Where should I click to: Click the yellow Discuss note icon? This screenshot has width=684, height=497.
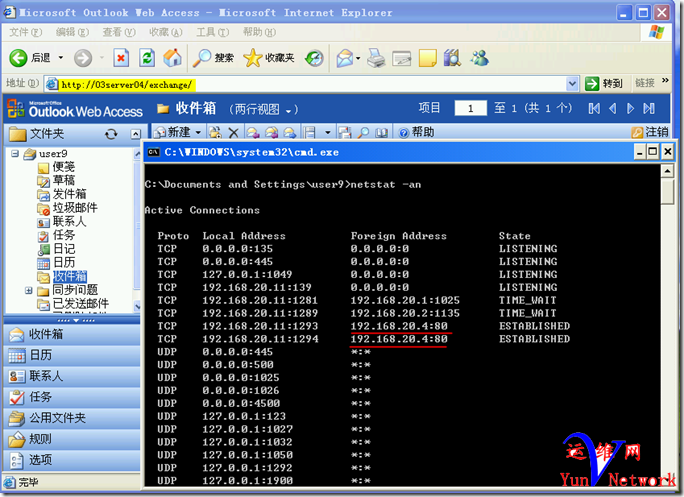click(428, 58)
